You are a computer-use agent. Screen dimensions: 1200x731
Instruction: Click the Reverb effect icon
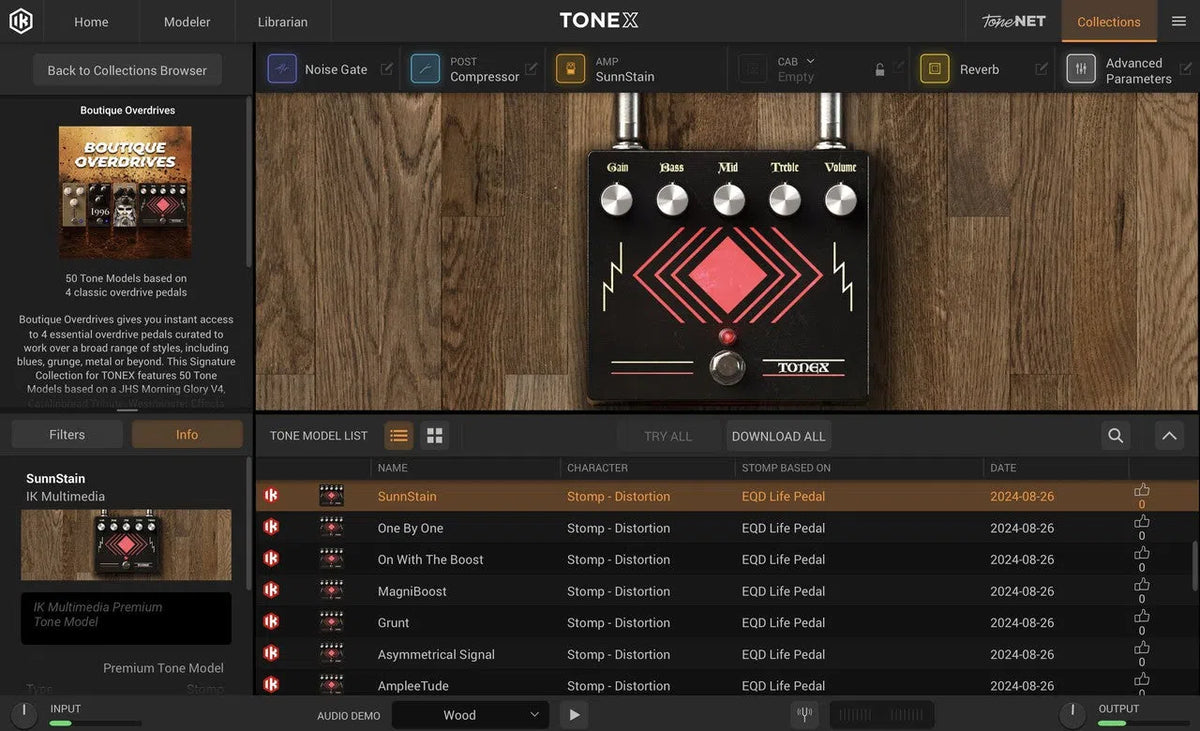coord(934,68)
